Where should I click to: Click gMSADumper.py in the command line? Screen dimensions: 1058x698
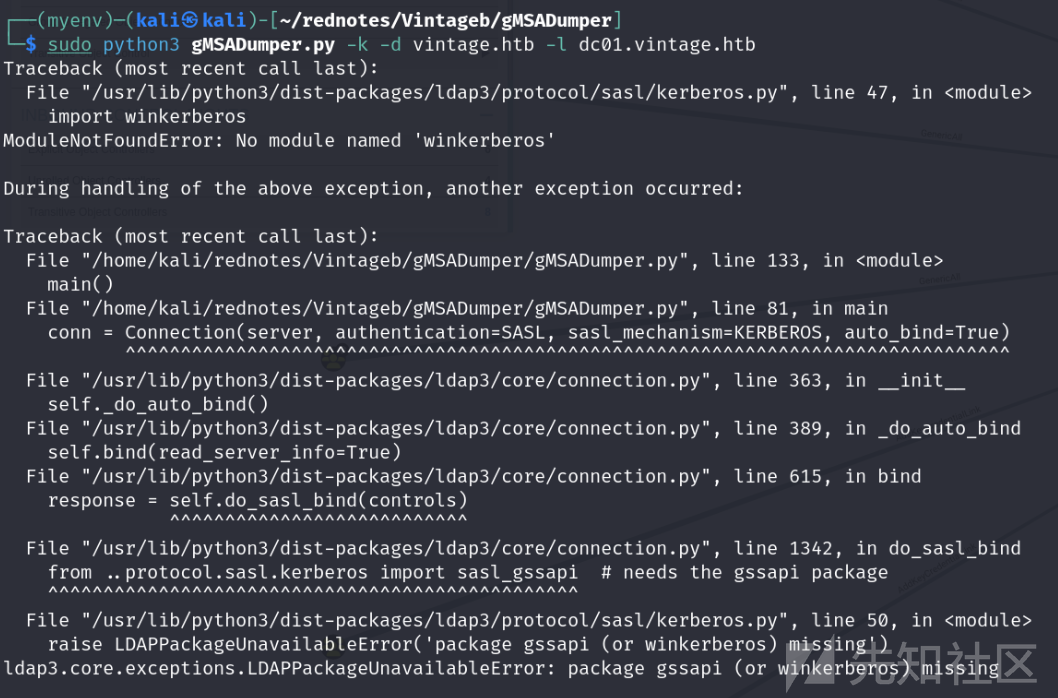click(263, 45)
